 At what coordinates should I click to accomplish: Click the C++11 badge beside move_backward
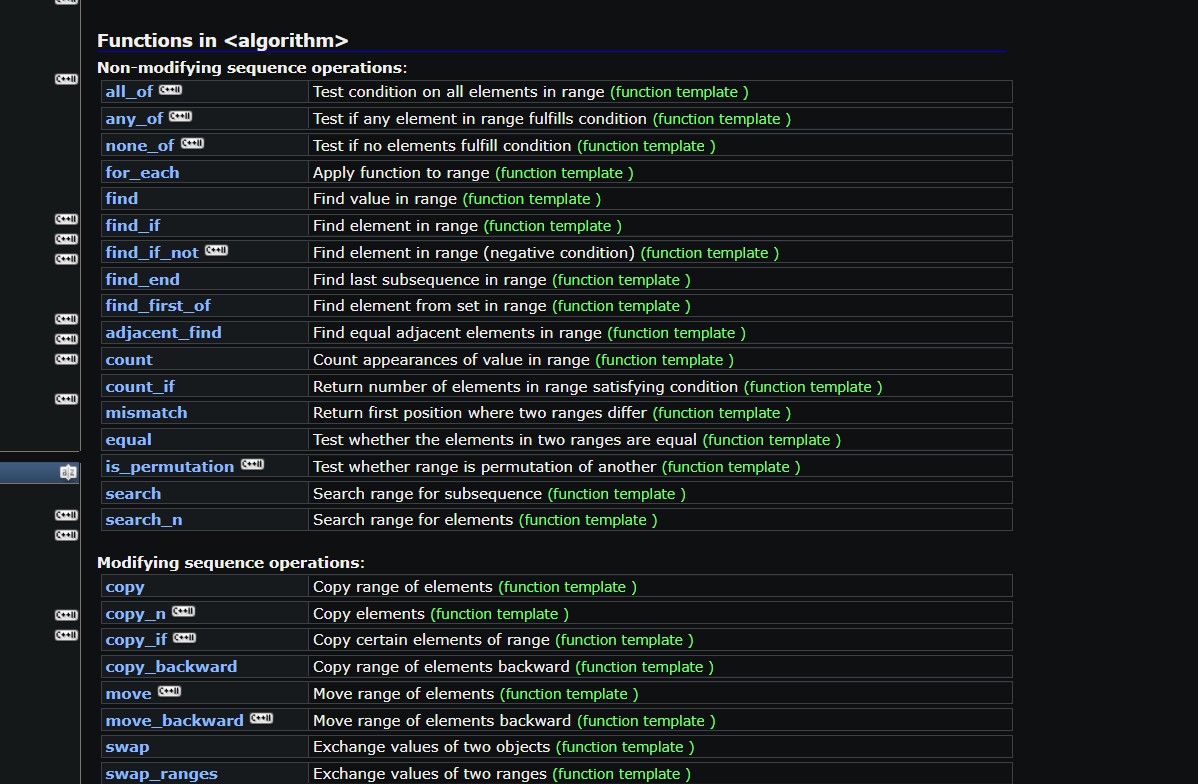pyautogui.click(x=261, y=719)
